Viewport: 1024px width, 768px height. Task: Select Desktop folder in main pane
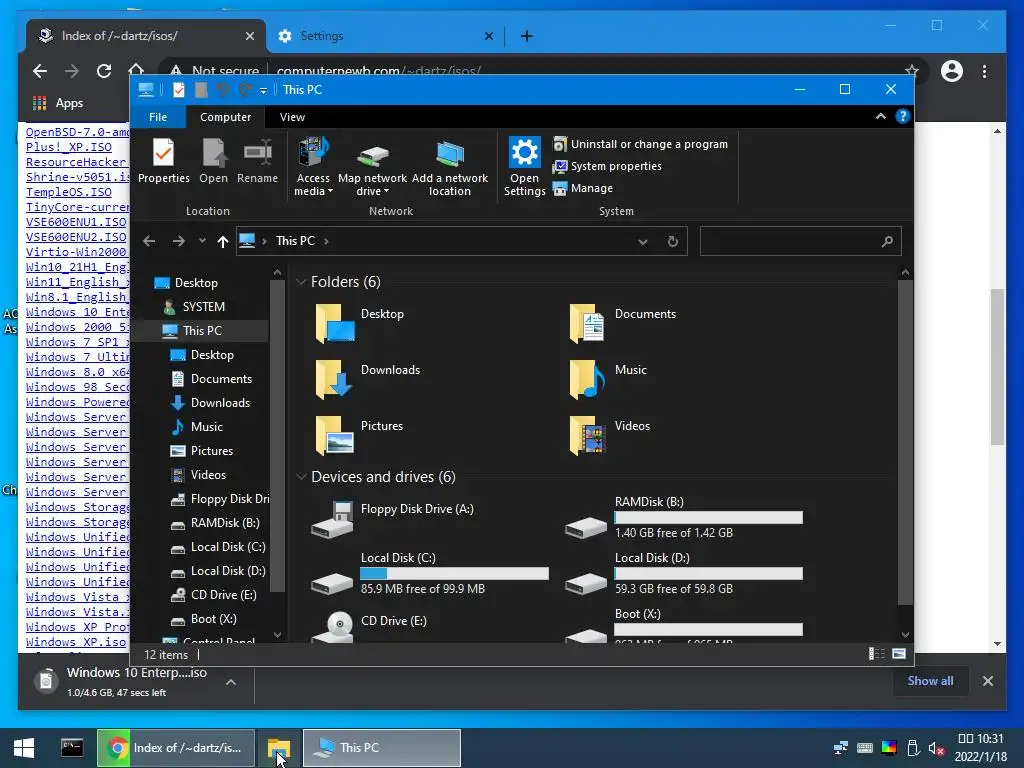359,323
